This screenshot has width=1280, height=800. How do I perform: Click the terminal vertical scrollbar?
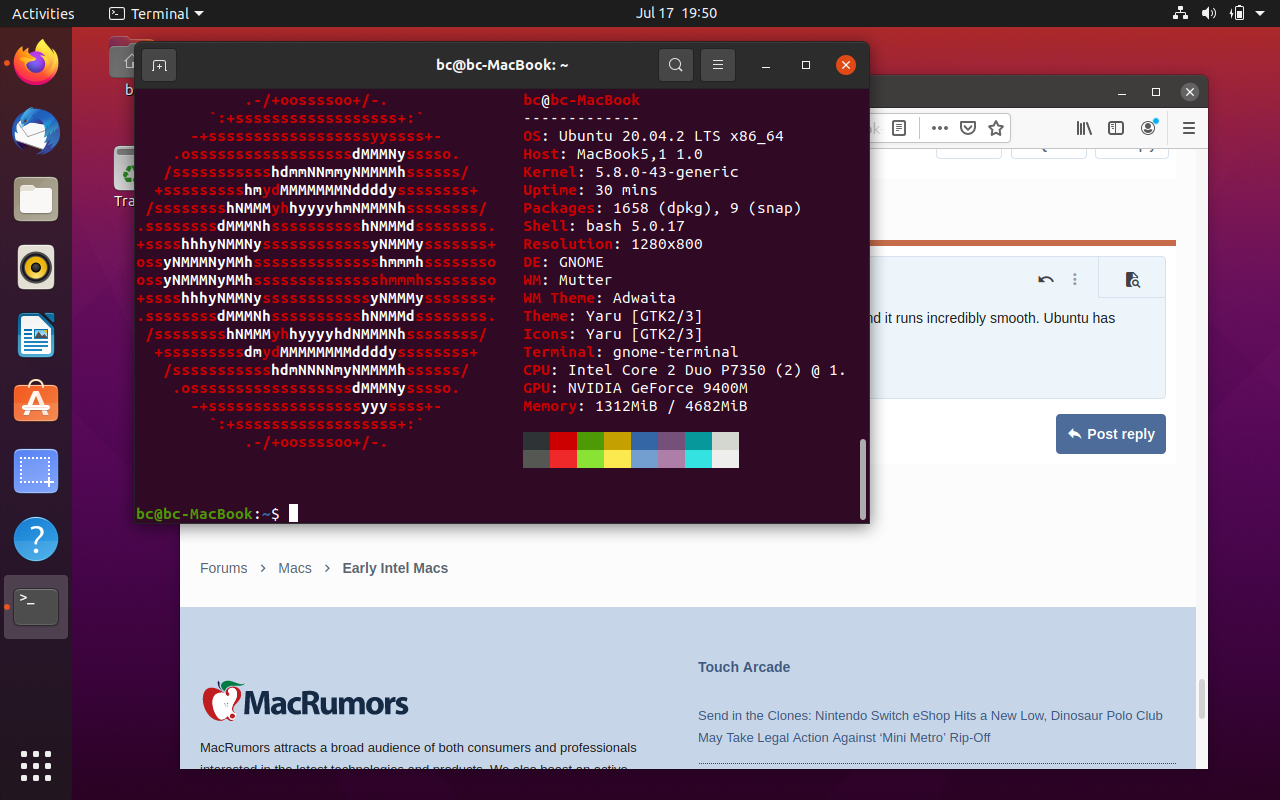(x=864, y=479)
